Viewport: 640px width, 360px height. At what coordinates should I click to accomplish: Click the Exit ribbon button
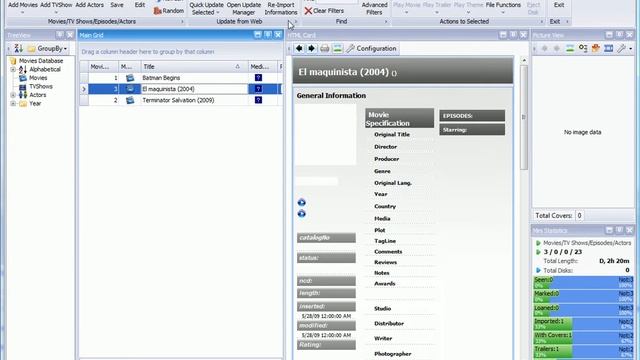click(x=559, y=5)
